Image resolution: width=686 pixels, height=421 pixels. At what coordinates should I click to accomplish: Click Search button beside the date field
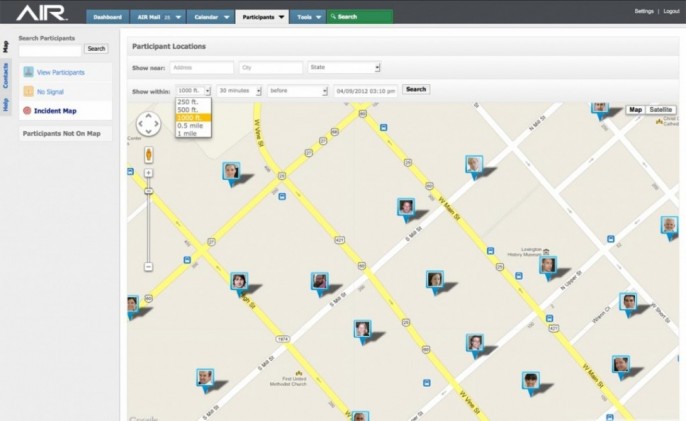tap(416, 89)
